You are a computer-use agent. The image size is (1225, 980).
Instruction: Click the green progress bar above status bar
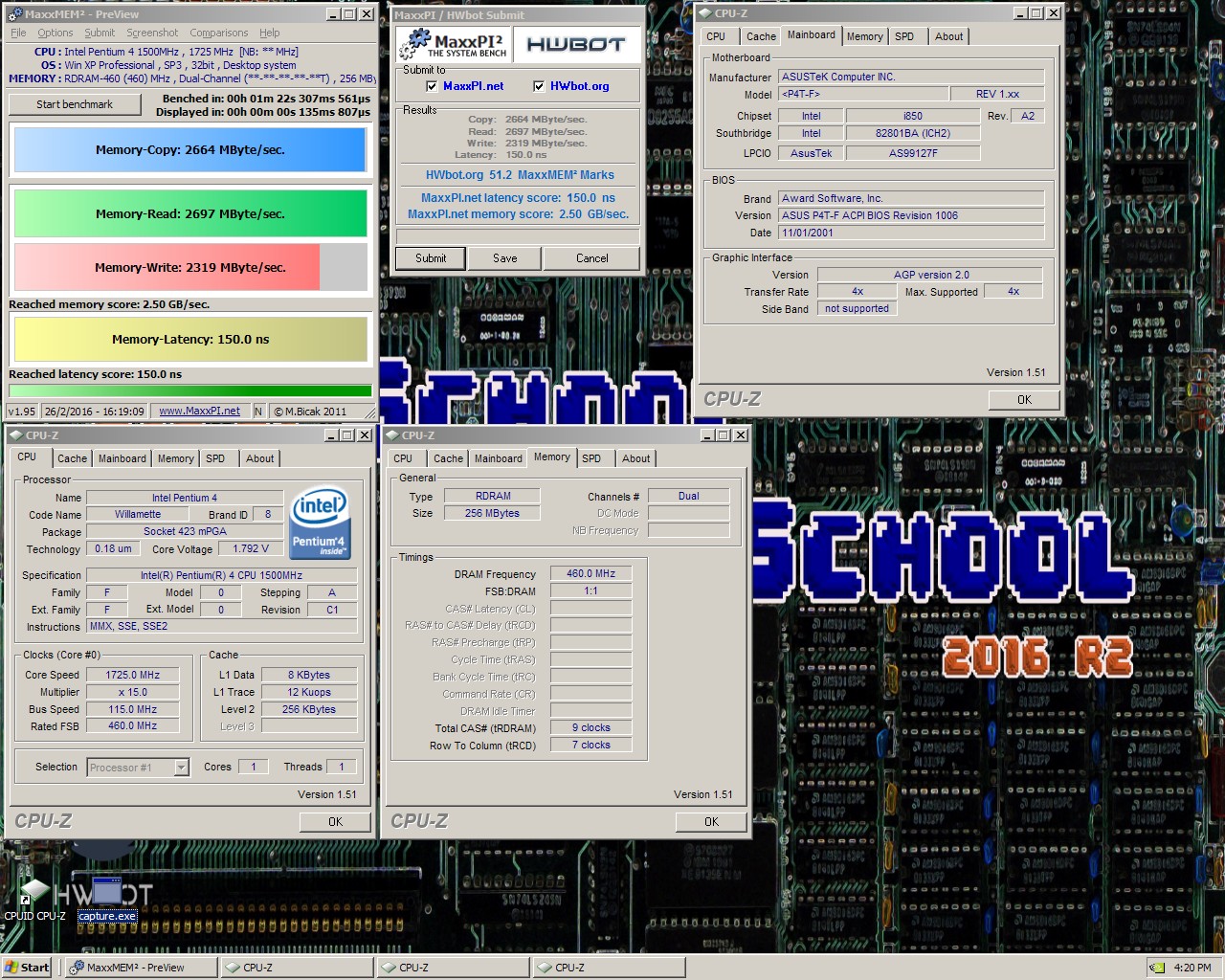click(x=190, y=390)
